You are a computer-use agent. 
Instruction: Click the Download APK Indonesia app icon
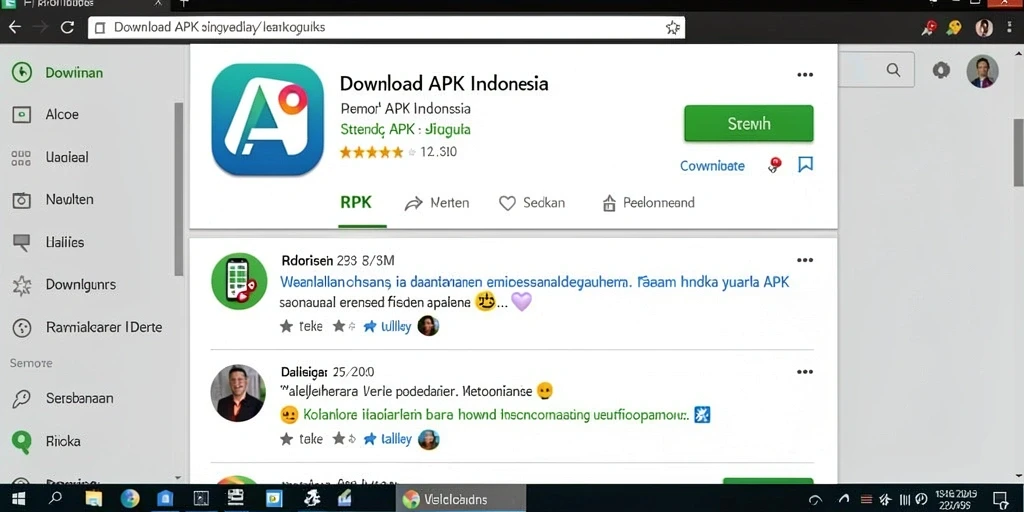[x=268, y=120]
